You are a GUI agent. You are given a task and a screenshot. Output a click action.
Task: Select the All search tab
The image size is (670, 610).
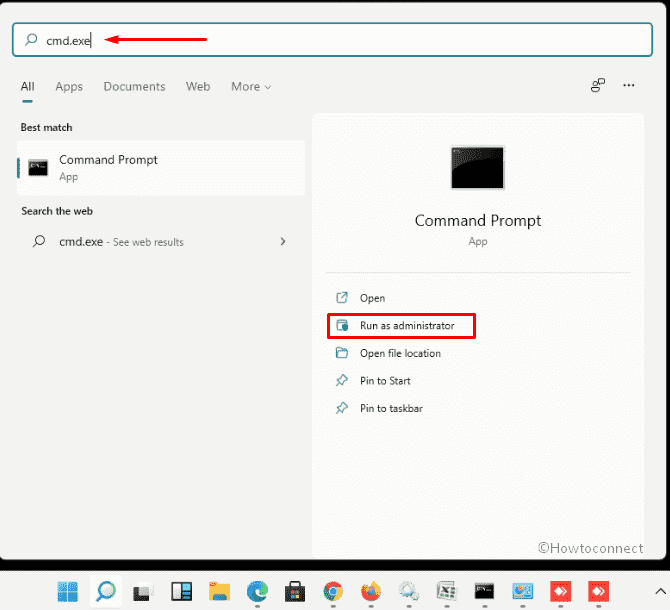[x=27, y=86]
